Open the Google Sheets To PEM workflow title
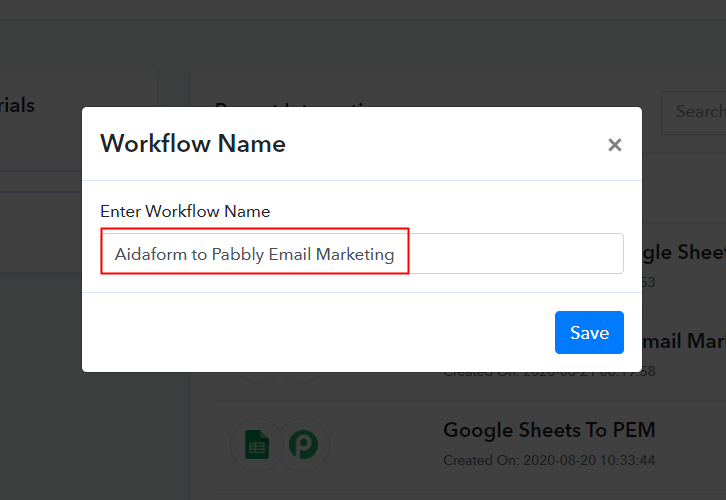Screen dimensions: 726x500 click(x=549, y=430)
